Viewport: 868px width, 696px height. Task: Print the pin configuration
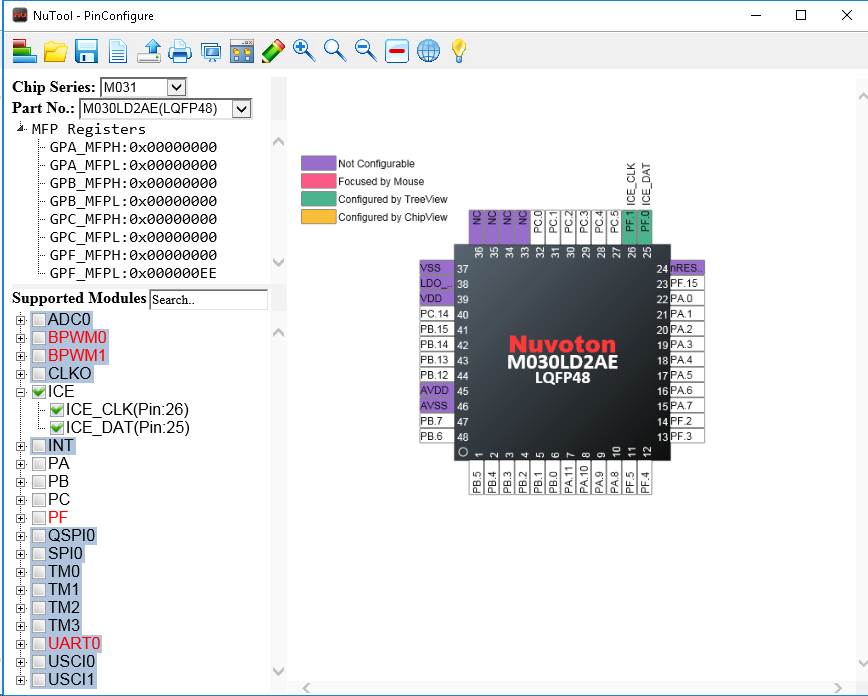pos(180,51)
